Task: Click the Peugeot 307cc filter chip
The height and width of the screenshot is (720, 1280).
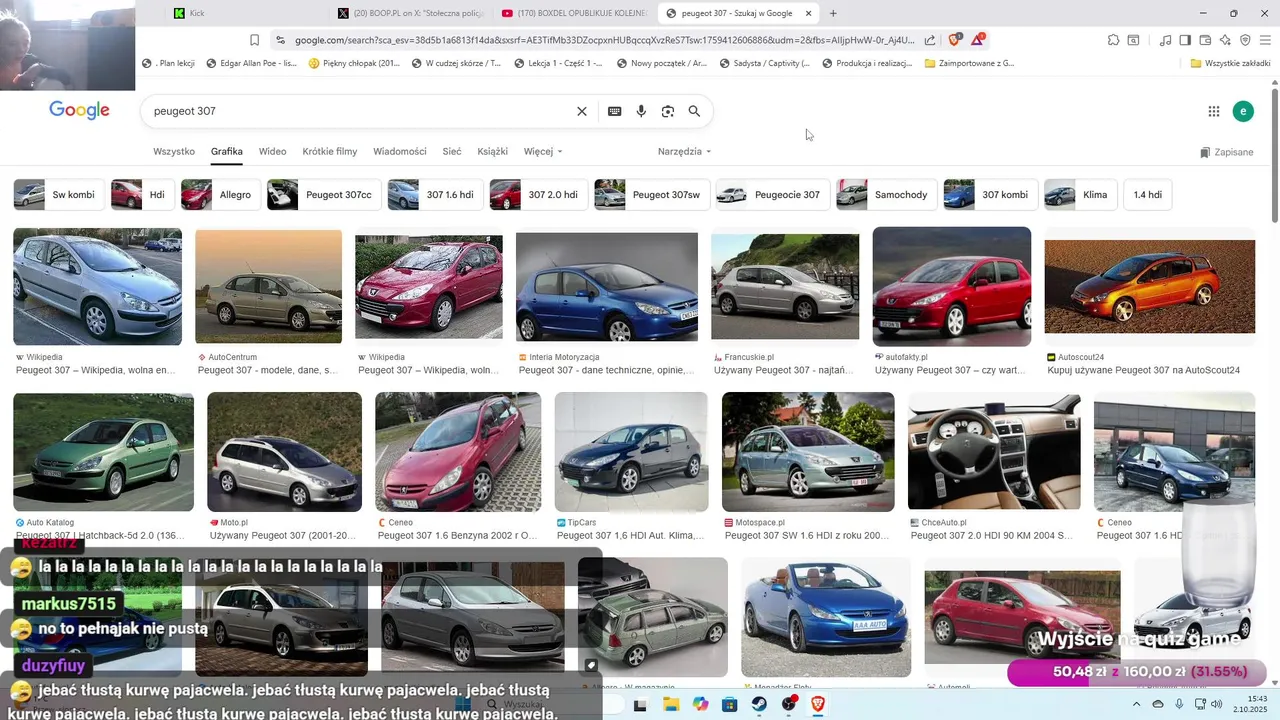Action: pyautogui.click(x=324, y=195)
